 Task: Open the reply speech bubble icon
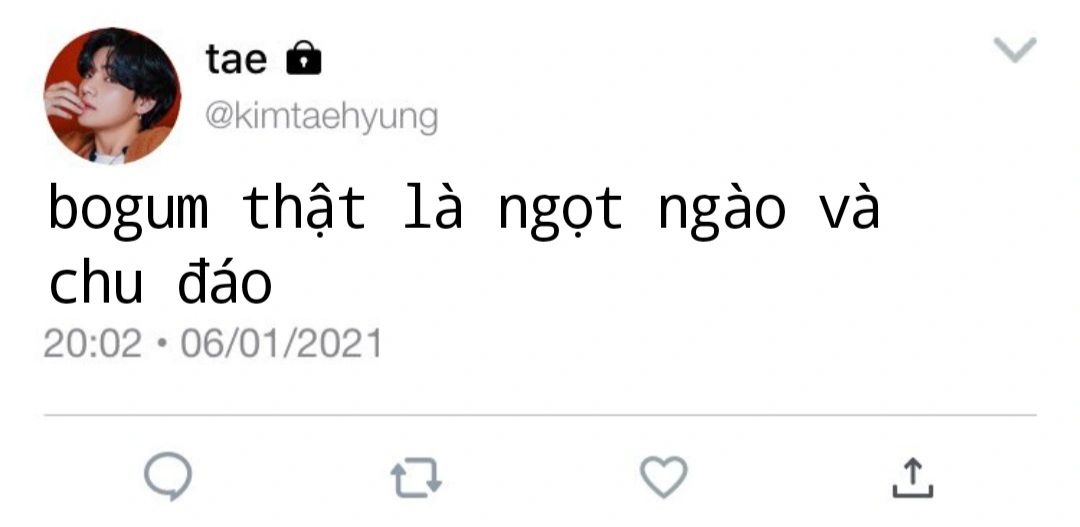pos(168,476)
